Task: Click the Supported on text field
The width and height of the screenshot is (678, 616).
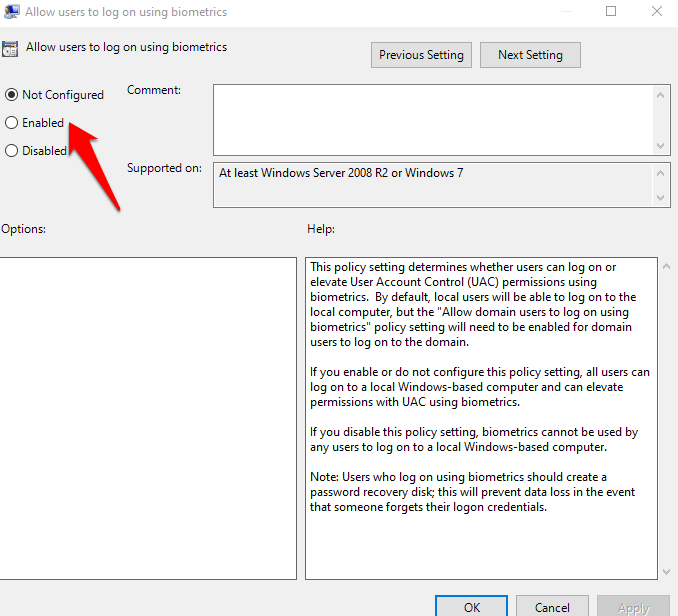Action: pos(433,185)
